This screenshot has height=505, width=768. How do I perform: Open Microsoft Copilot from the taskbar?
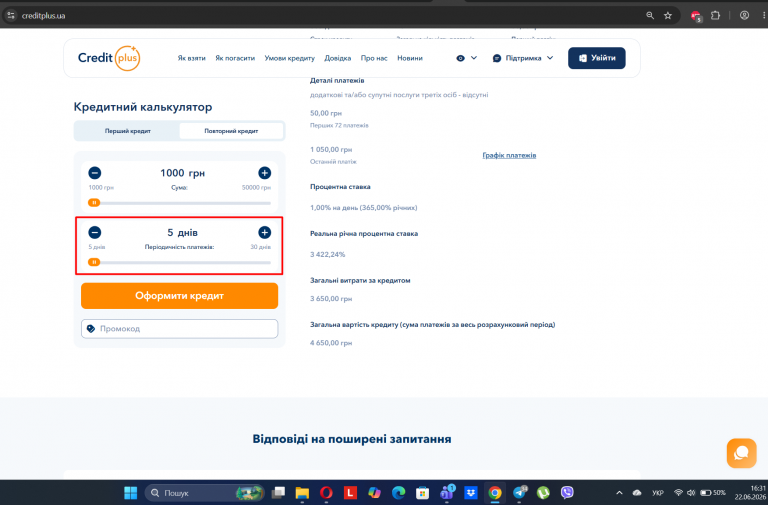point(374,493)
